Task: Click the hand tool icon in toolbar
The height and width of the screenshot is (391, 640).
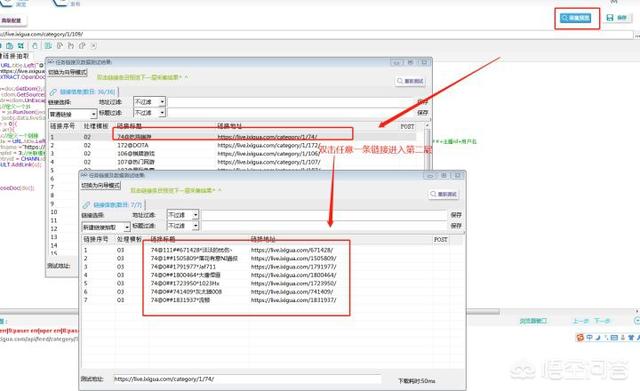Action: tap(35, 46)
